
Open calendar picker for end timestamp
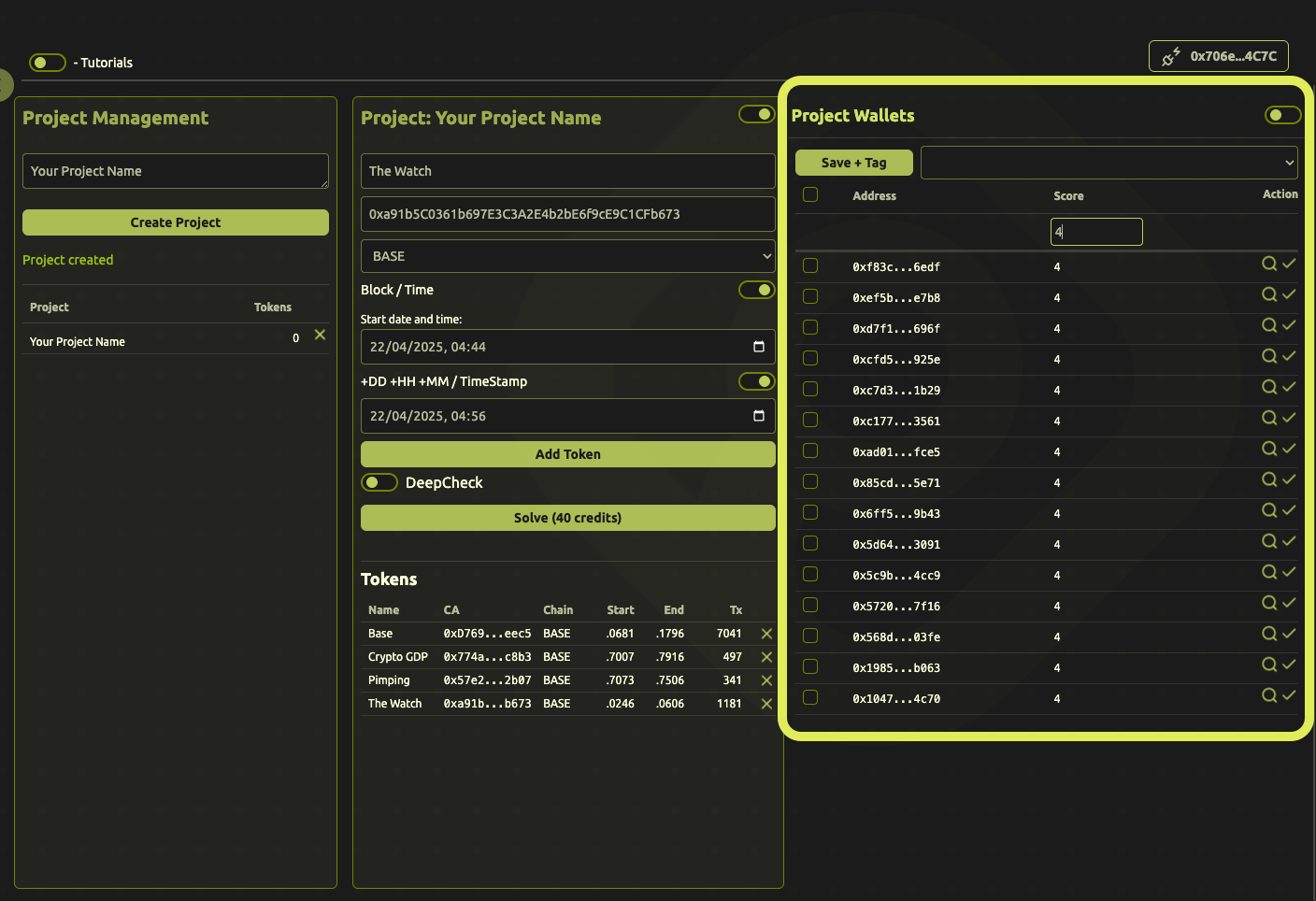pos(759,416)
